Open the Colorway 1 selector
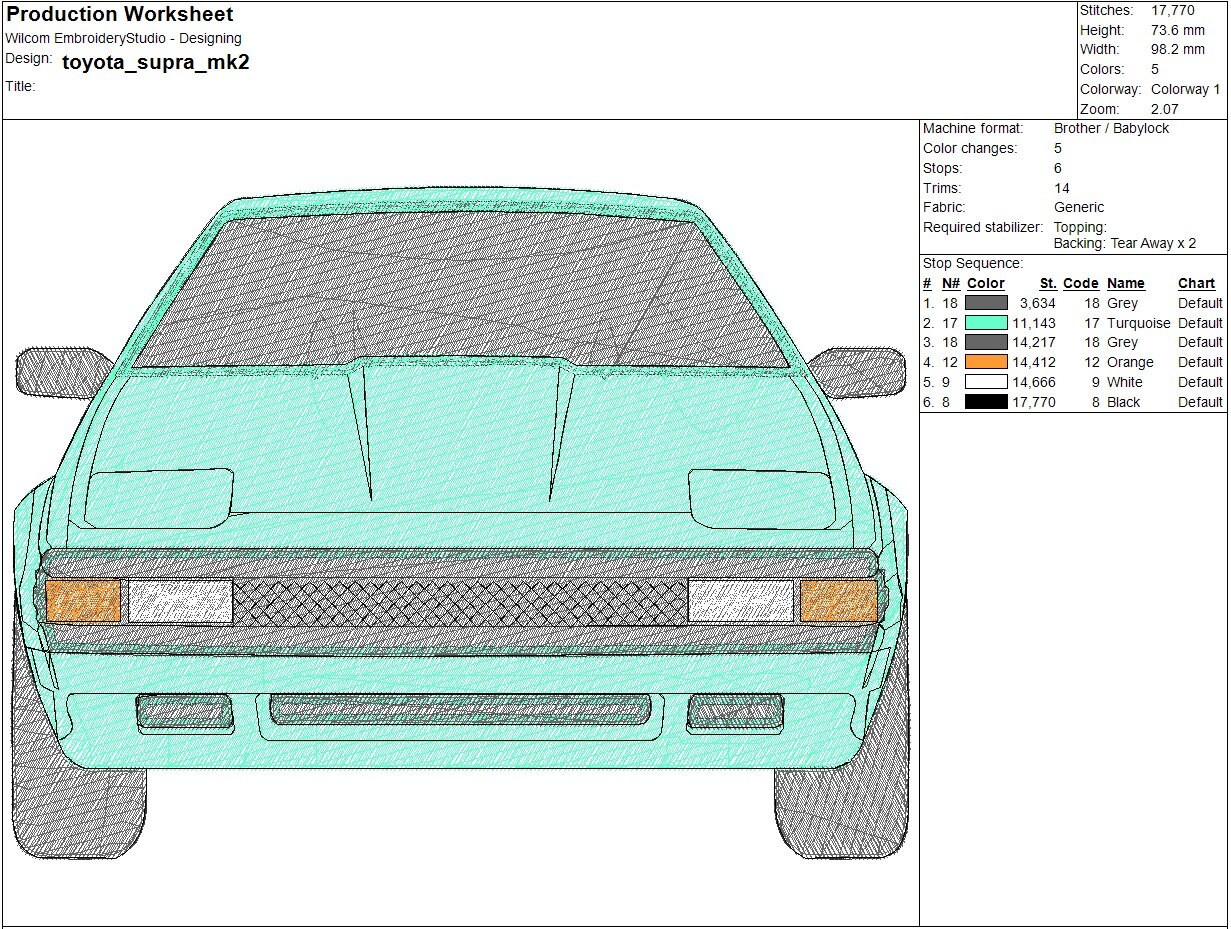This screenshot has width=1231, height=929. click(x=1186, y=89)
